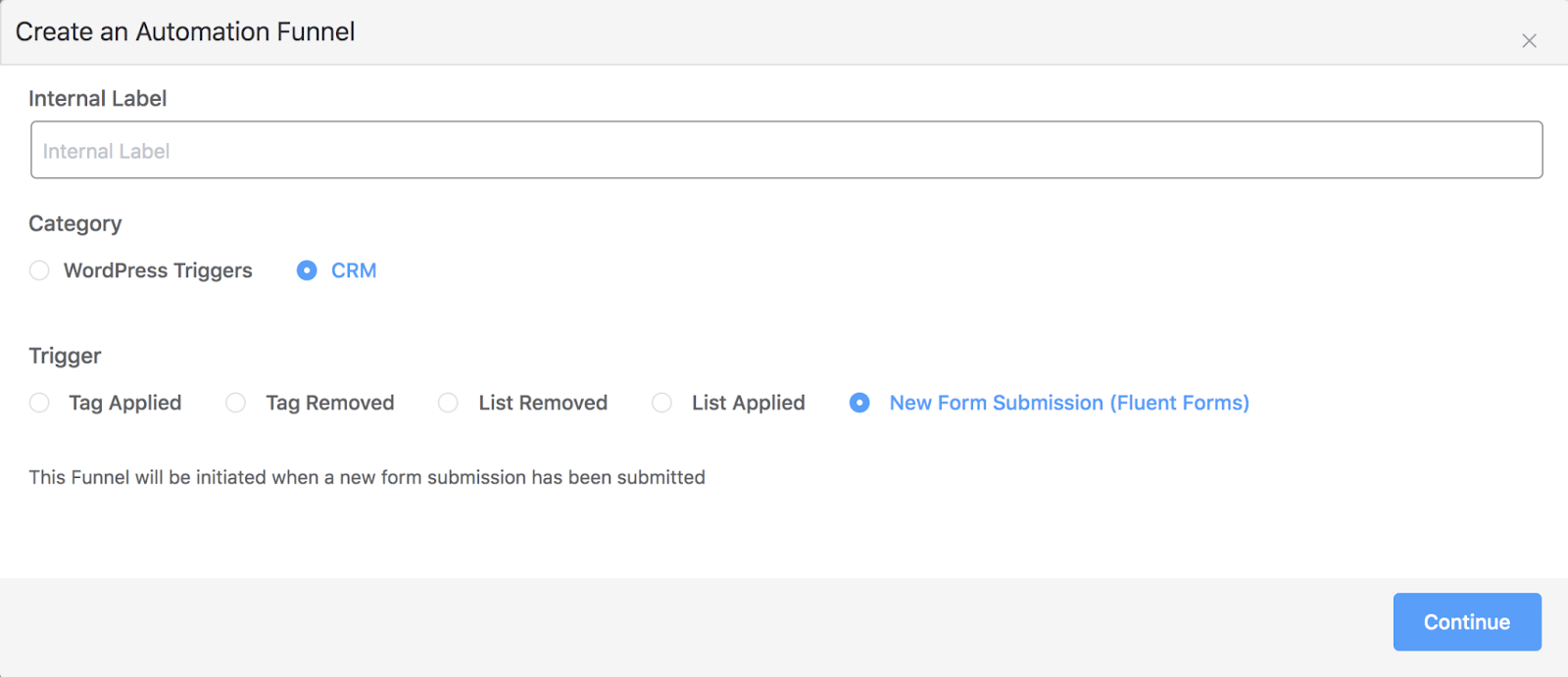The width and height of the screenshot is (1568, 677).
Task: Select the CRM category radio circle
Action: [307, 270]
